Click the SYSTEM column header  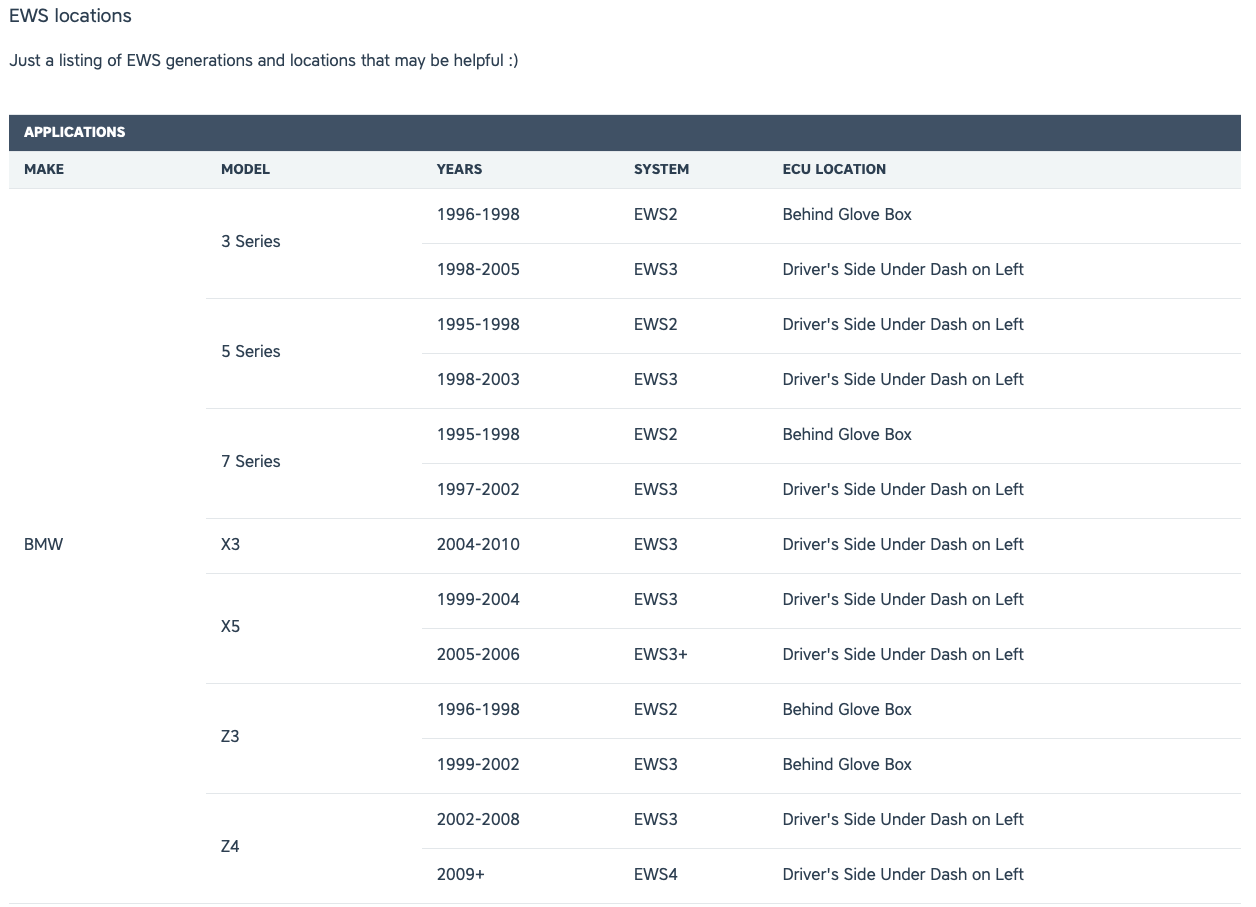pyautogui.click(x=661, y=169)
